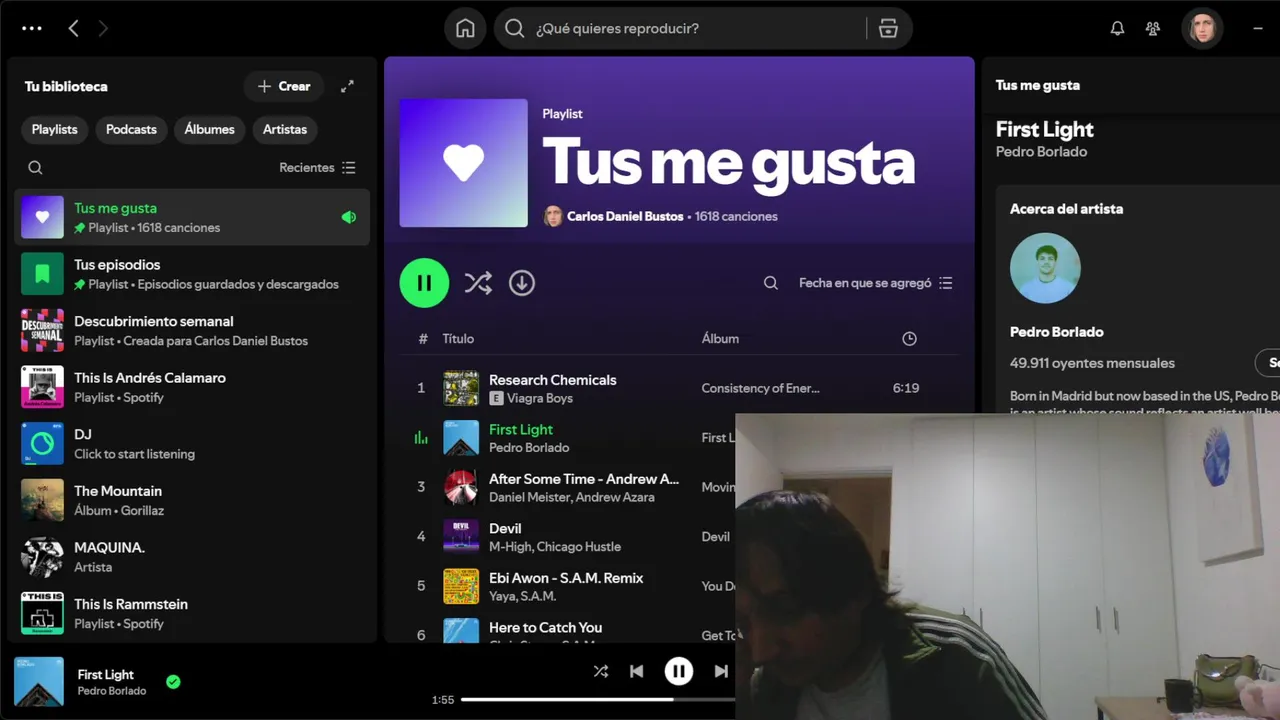The image size is (1280, 720).
Task: Open Browse icon in search bar
Action: pos(888,28)
